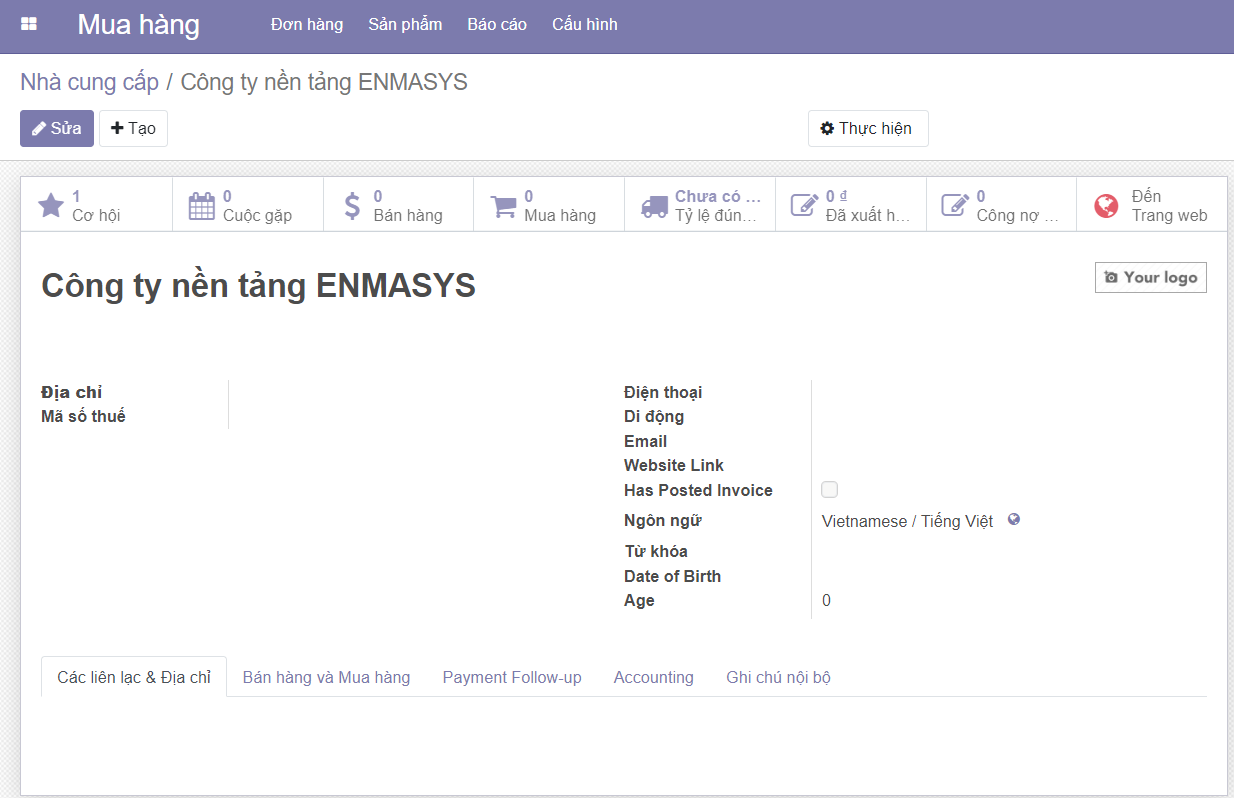Expand the Thực hiện action dropdown
Screen dimensions: 1234x798
(867, 129)
